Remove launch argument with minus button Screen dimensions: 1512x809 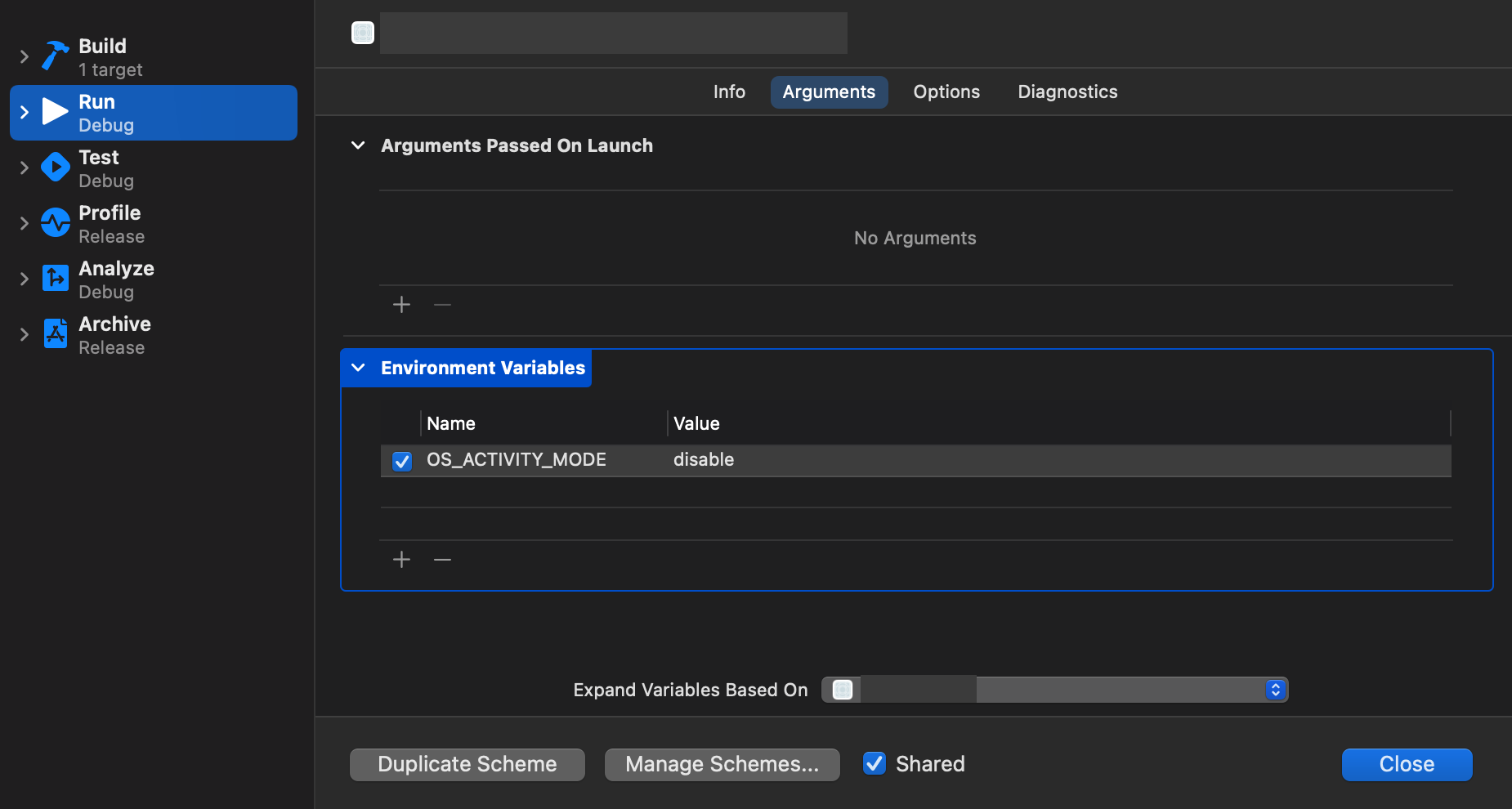point(442,305)
